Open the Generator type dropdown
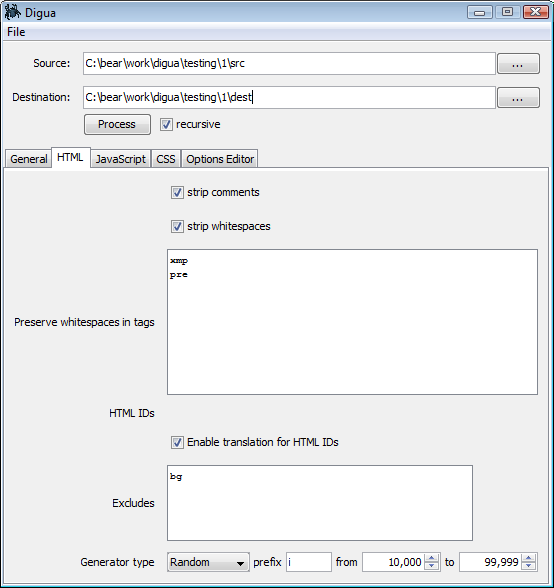 coord(208,562)
